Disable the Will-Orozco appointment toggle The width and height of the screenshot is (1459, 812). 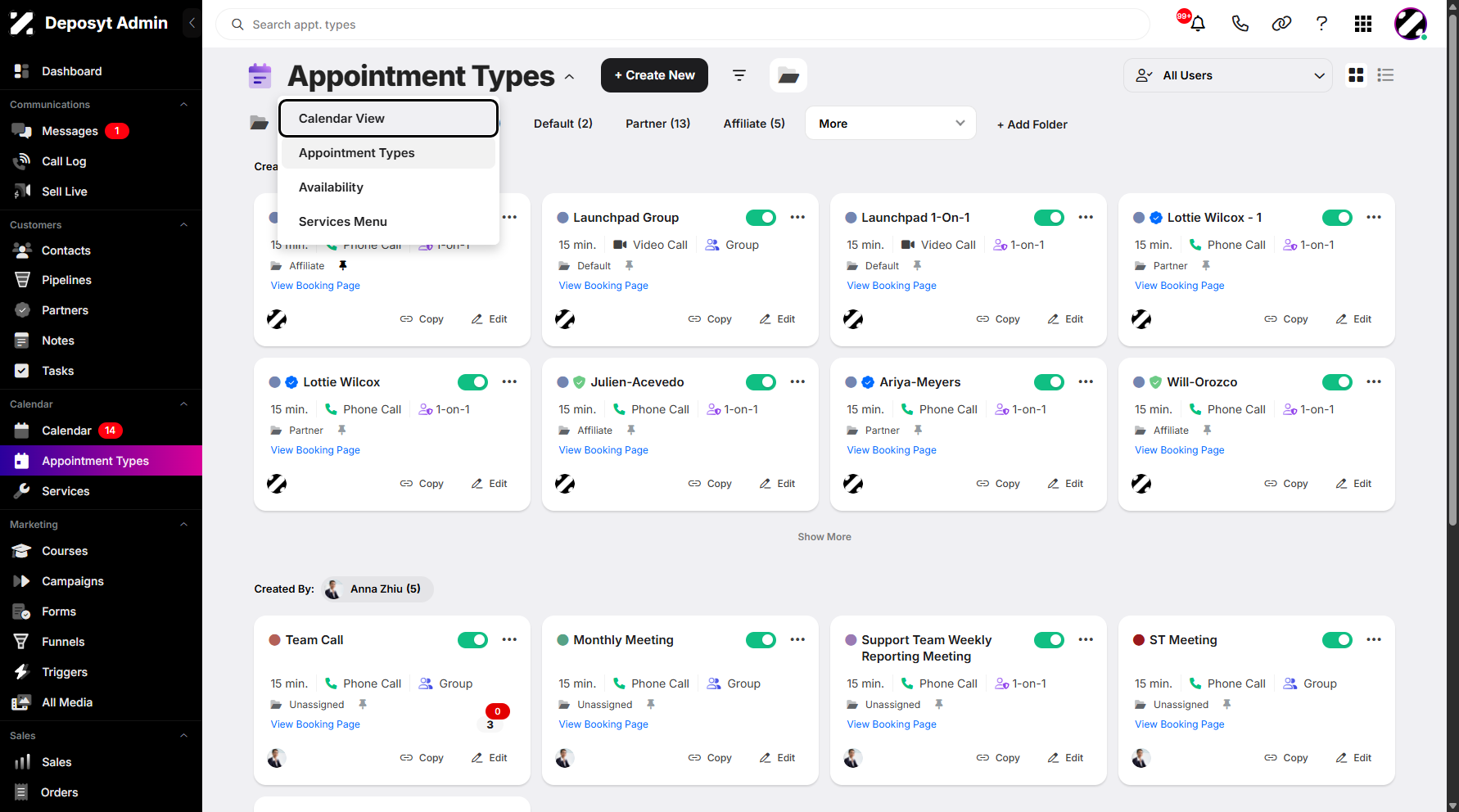pyautogui.click(x=1337, y=382)
